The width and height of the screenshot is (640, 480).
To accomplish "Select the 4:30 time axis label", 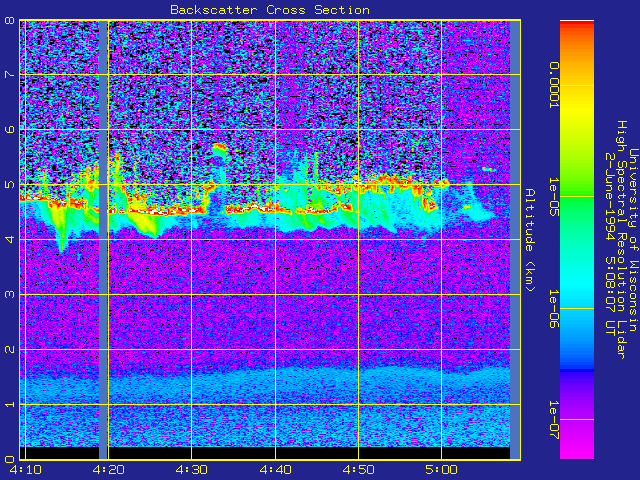I will click(191, 470).
